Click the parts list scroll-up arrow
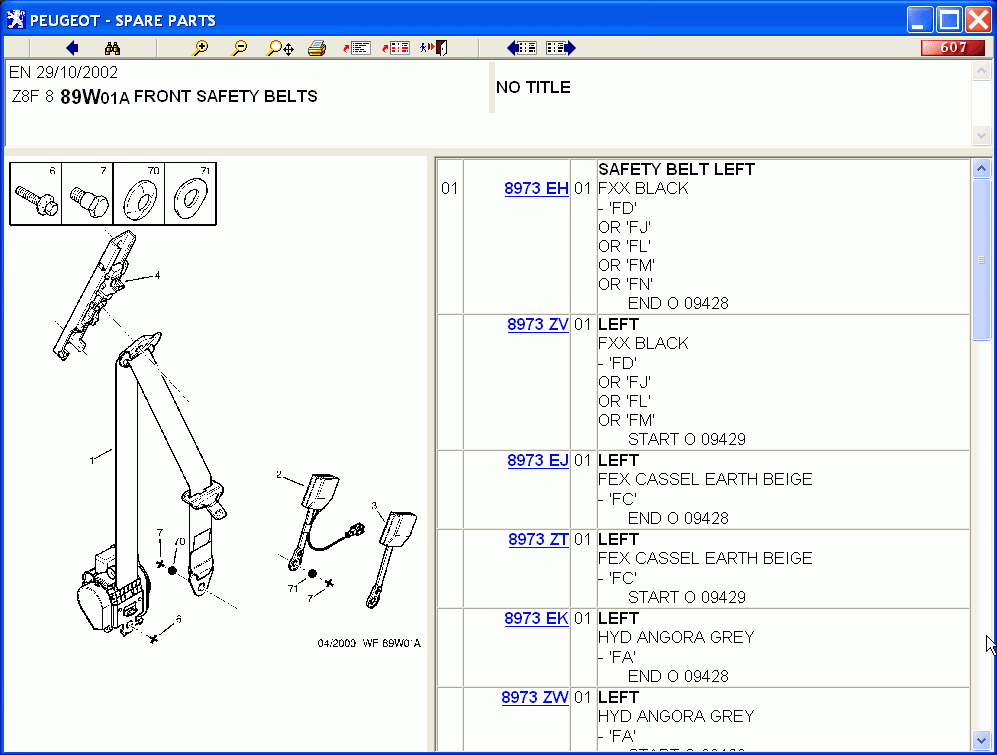This screenshot has height=755, width=997. [981, 169]
